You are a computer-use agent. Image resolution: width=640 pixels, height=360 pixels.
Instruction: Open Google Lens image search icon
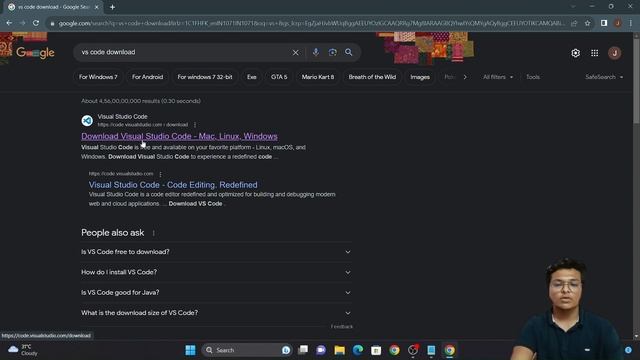tap(333, 52)
